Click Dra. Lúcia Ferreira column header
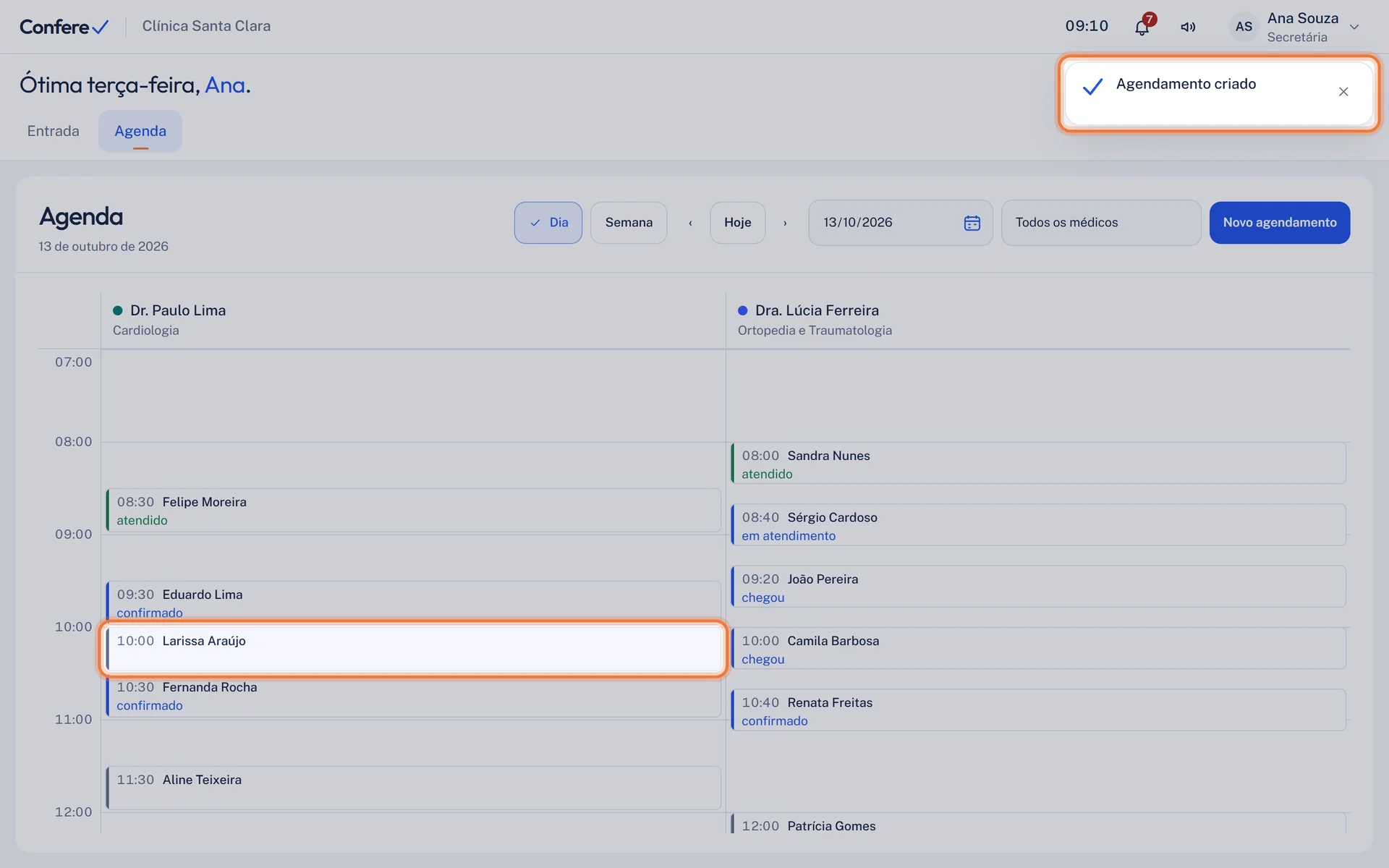 1038,320
